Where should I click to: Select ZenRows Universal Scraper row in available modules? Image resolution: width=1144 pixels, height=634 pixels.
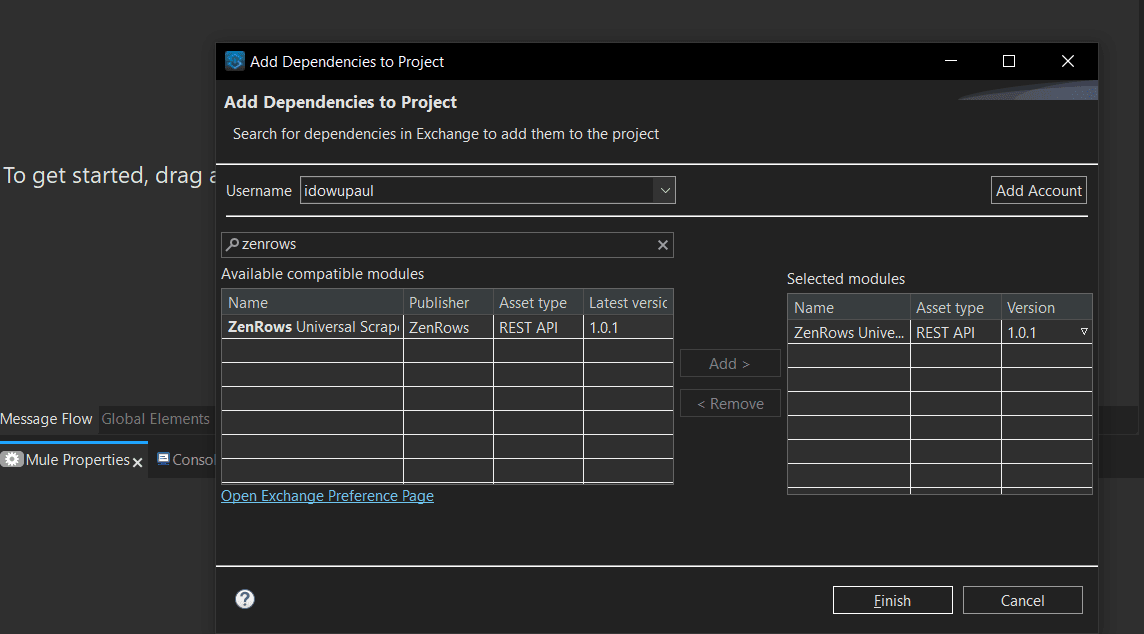pos(447,328)
